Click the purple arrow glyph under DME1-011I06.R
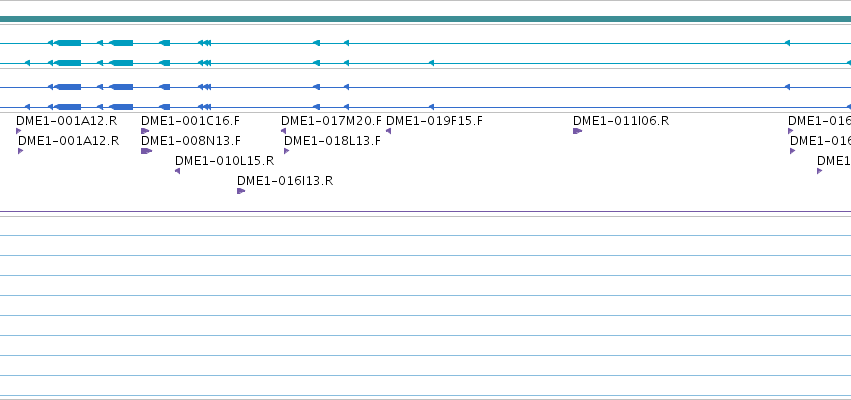This screenshot has height=400, width=851. [577, 131]
